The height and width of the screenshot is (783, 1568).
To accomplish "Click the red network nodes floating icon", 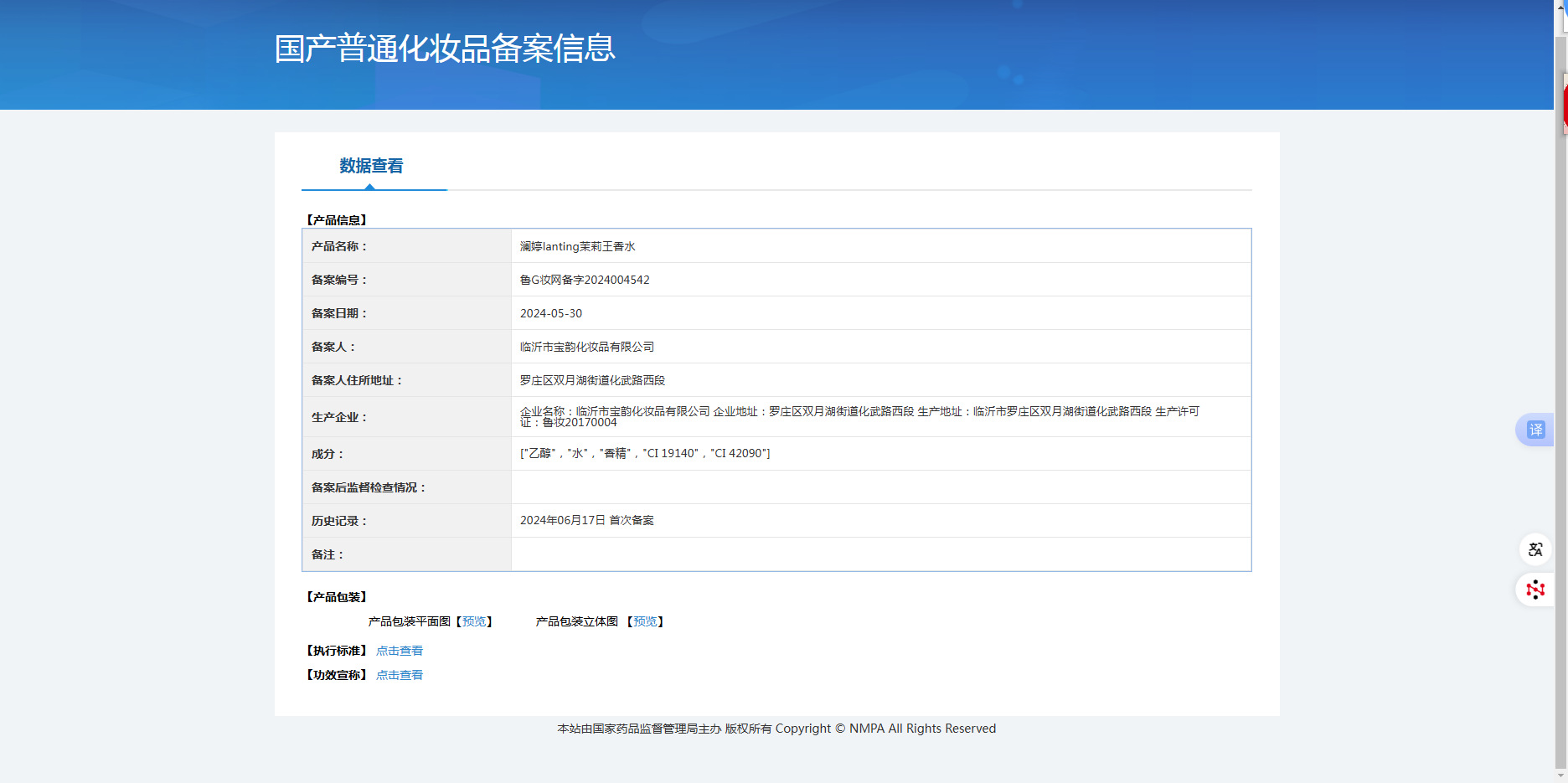I will 1535,590.
